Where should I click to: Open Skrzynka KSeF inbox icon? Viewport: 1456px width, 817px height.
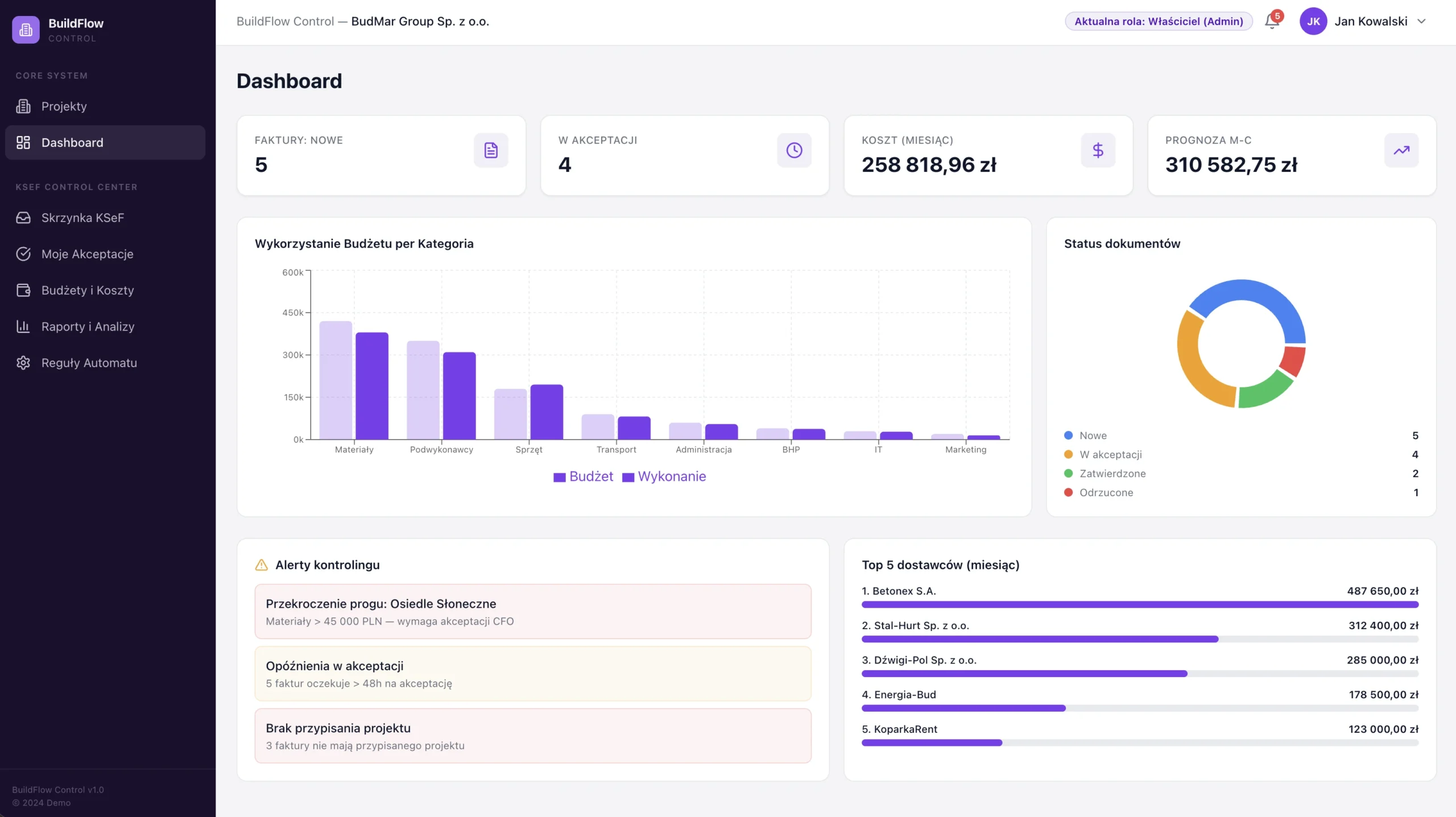point(23,218)
